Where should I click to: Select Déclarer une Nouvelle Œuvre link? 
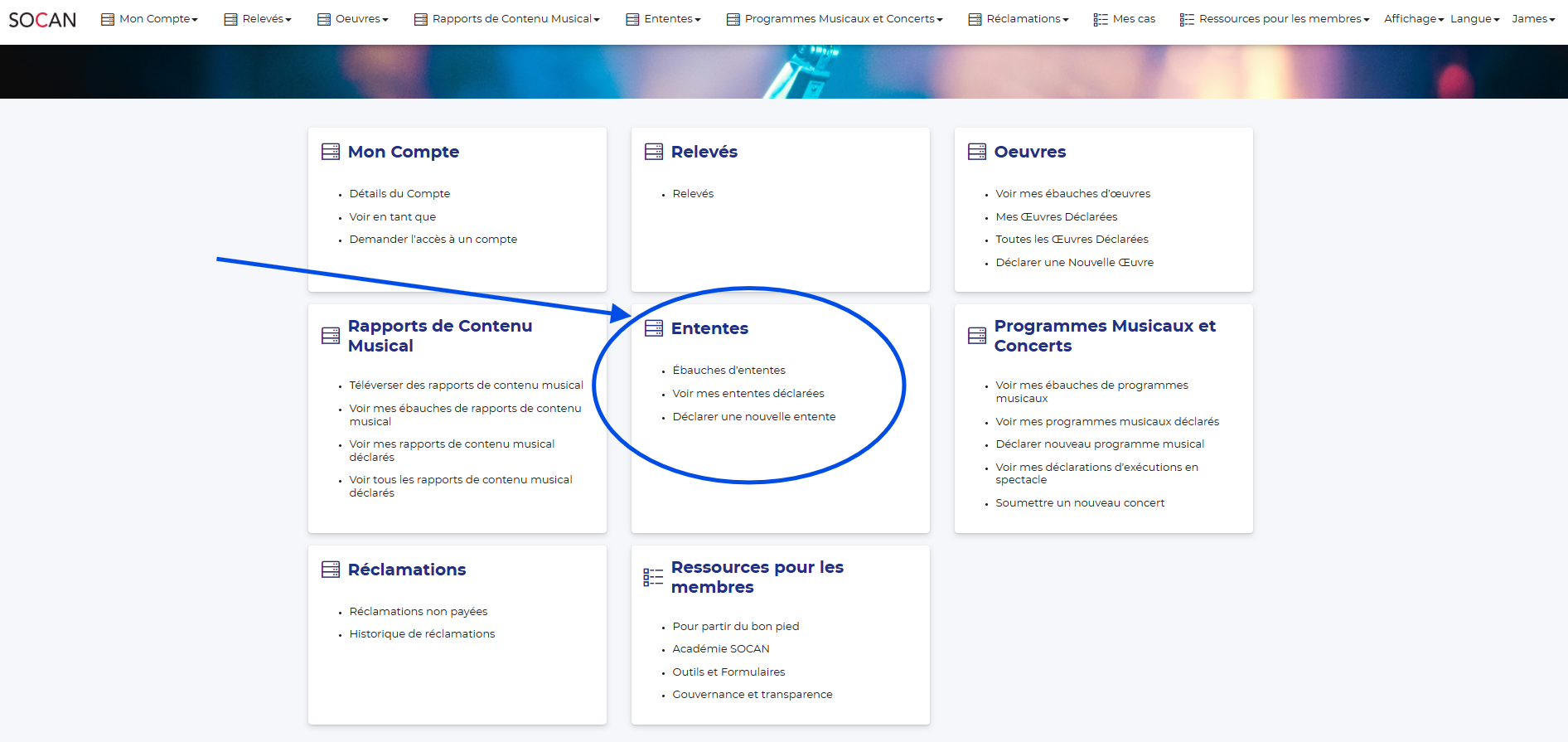[1074, 263]
